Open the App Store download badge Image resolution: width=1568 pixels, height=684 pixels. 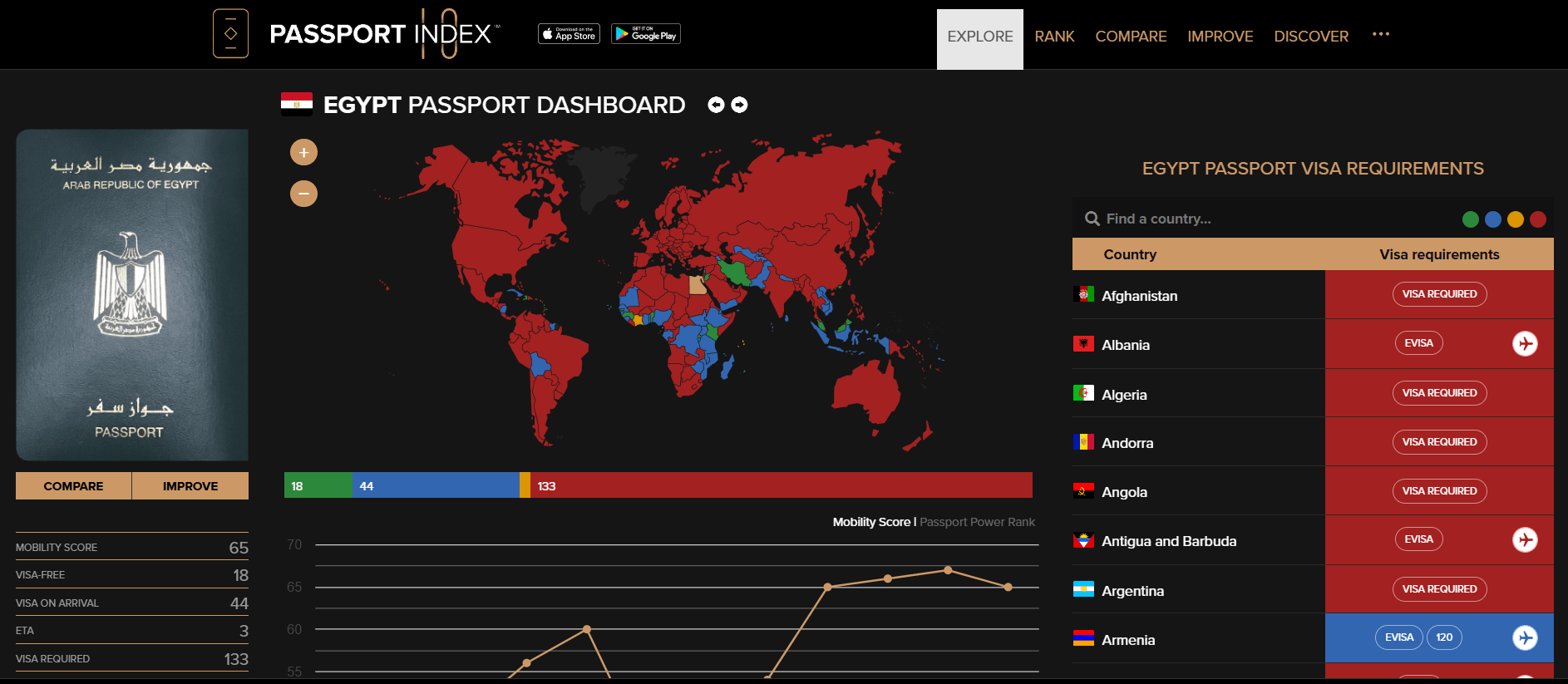point(569,33)
